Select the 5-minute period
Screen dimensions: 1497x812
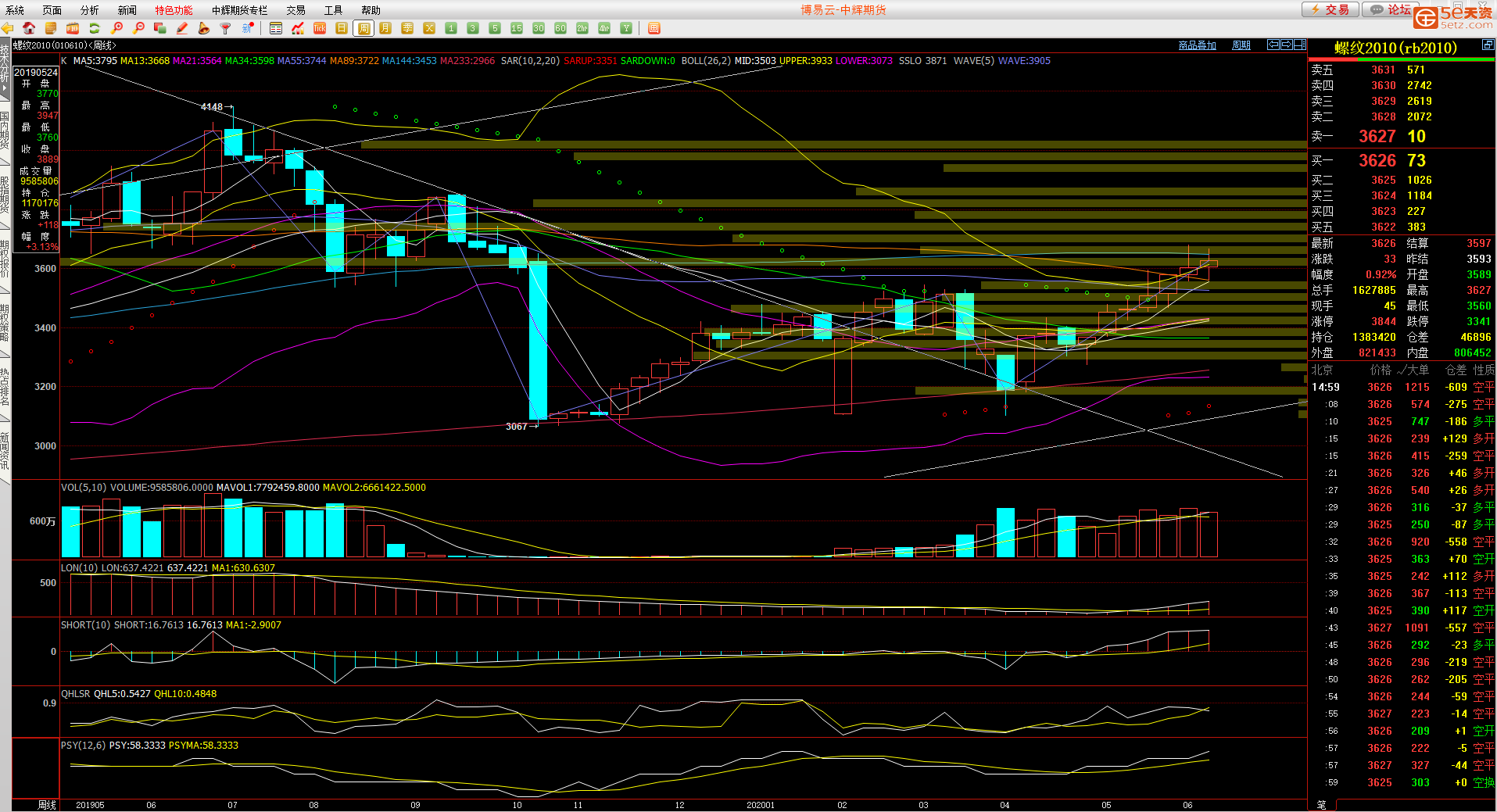pos(495,28)
